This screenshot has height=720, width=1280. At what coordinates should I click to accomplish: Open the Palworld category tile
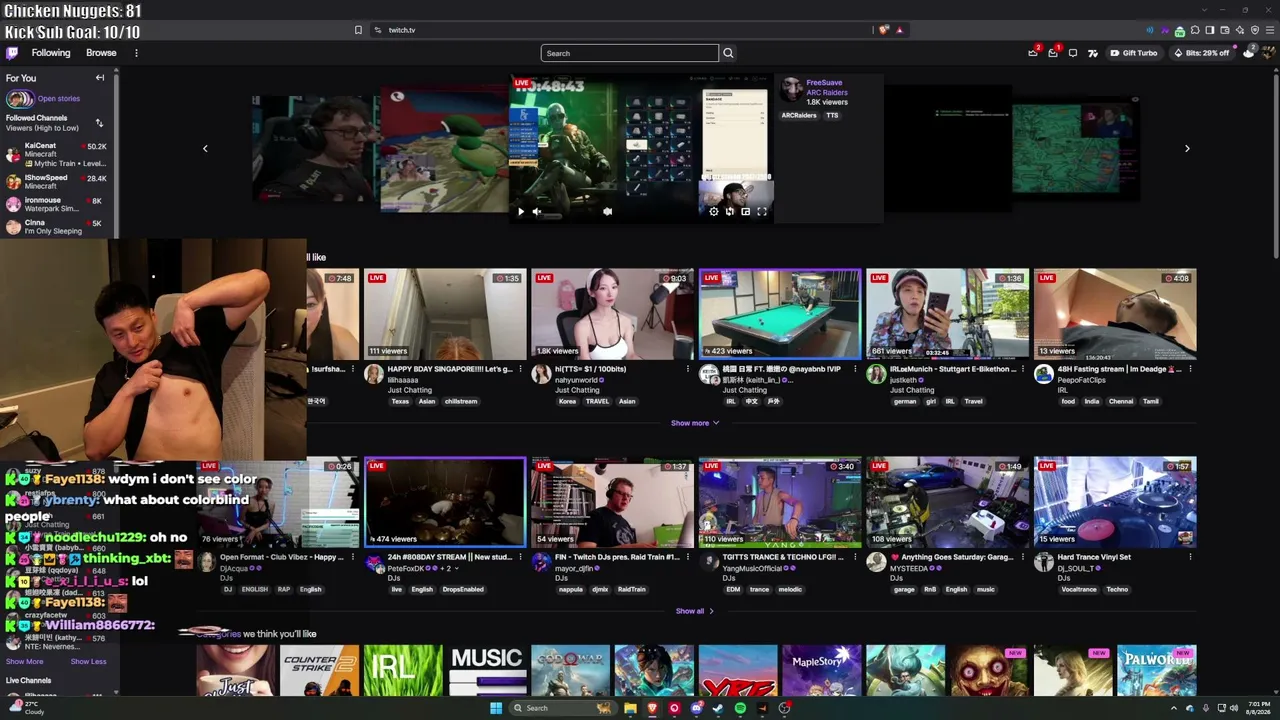(x=1157, y=670)
